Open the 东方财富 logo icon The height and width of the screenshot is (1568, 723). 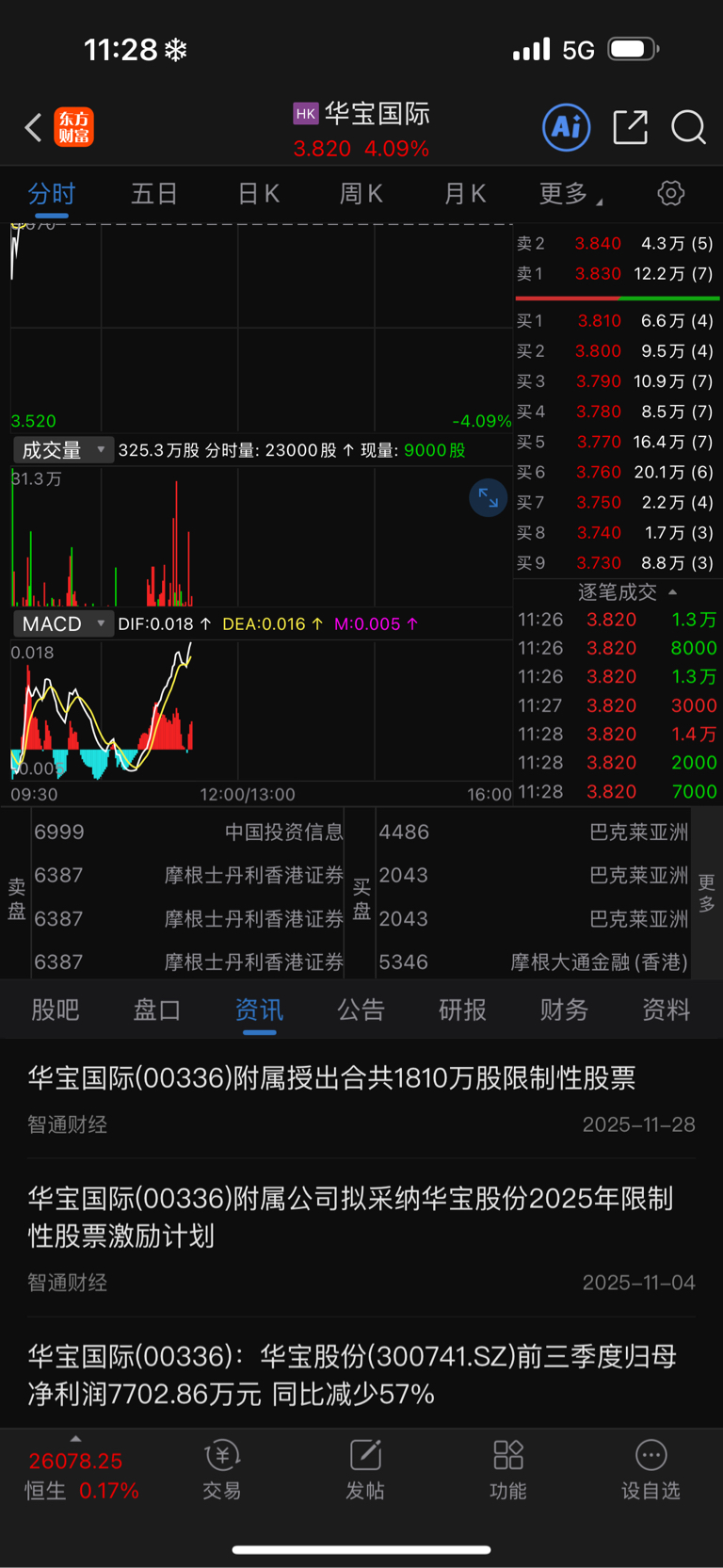coord(74,127)
